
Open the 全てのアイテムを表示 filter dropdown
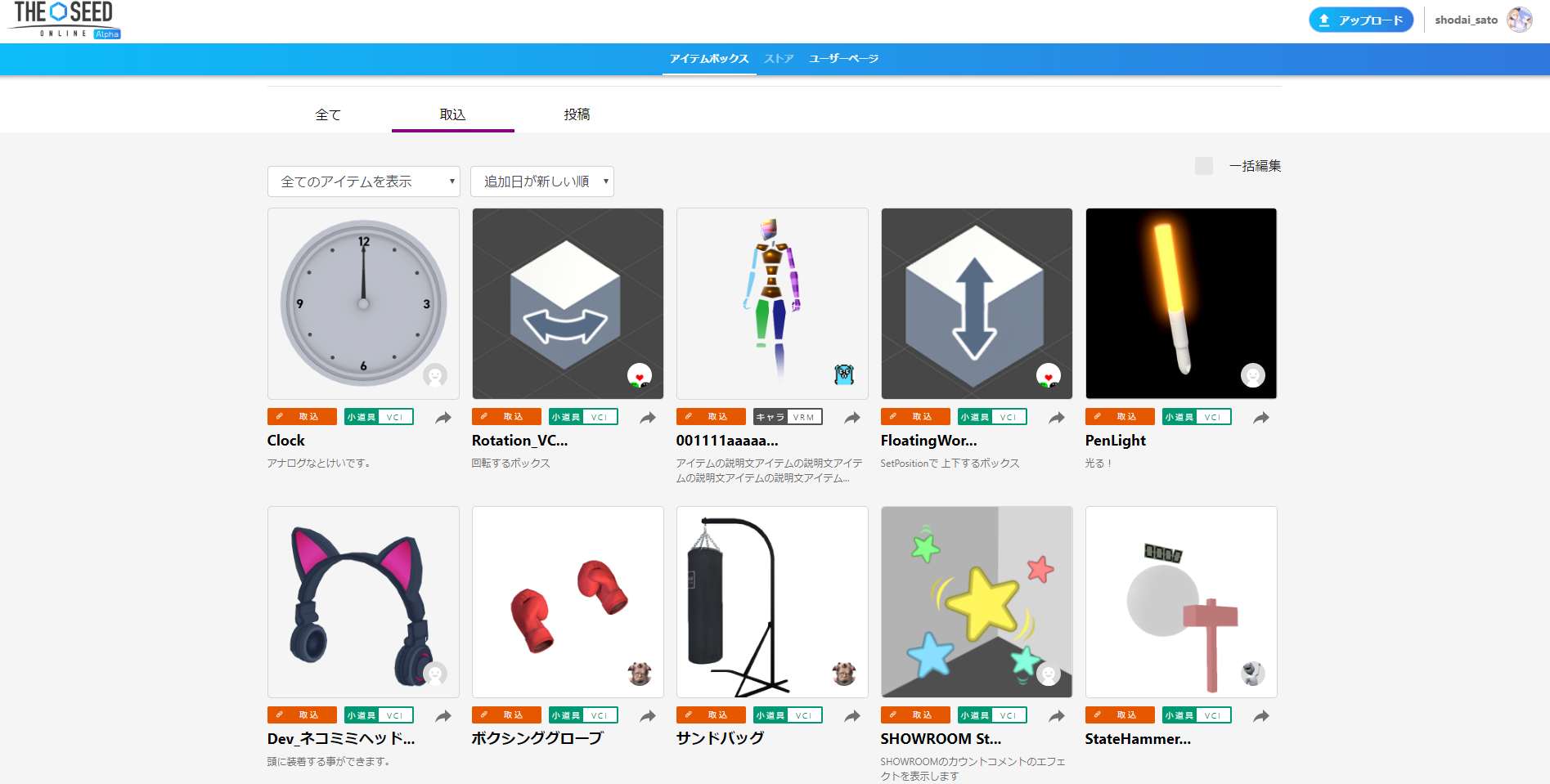[363, 181]
